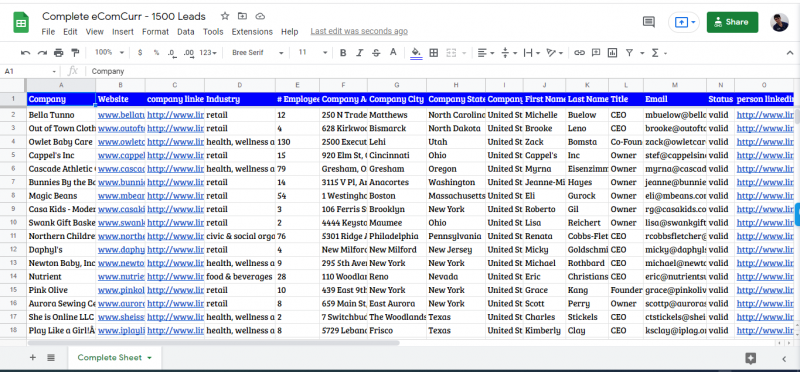Add a new sheet with plus
Screen dimensions: 800x372
click(x=33, y=358)
